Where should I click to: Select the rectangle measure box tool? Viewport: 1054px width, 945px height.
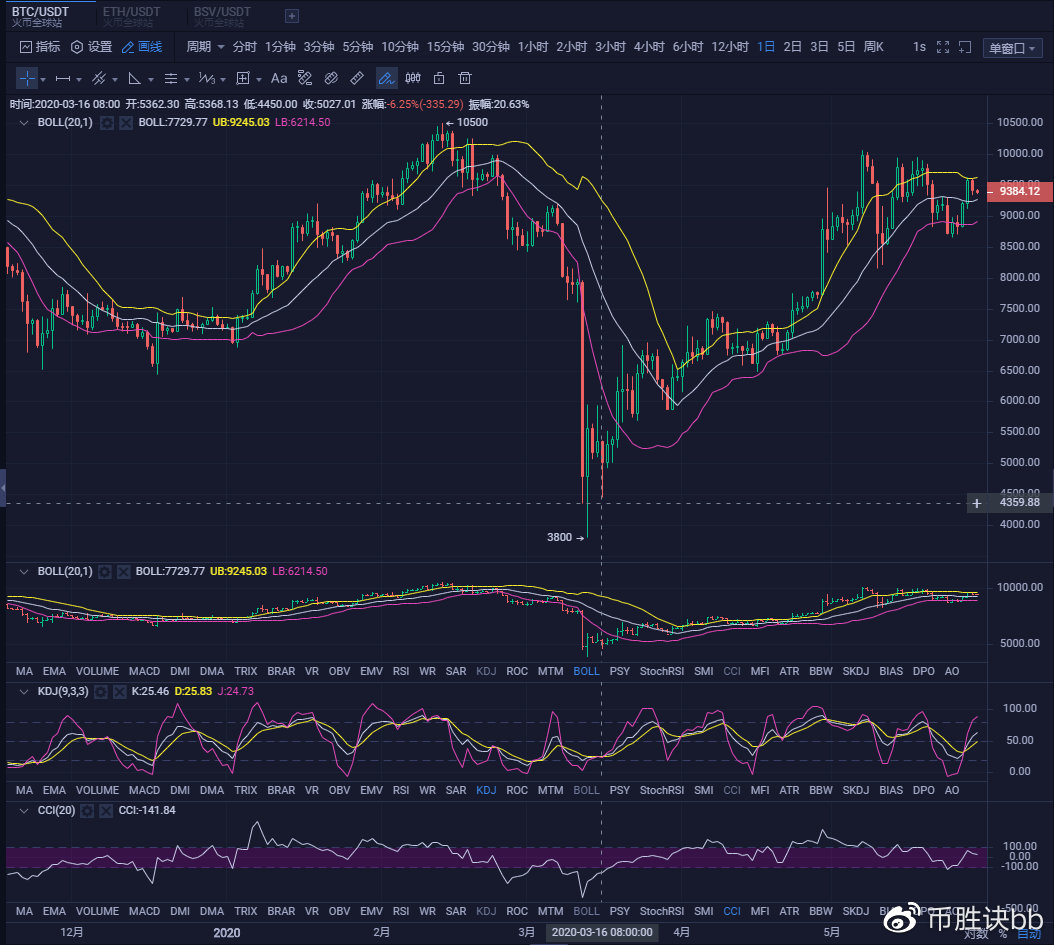point(243,79)
